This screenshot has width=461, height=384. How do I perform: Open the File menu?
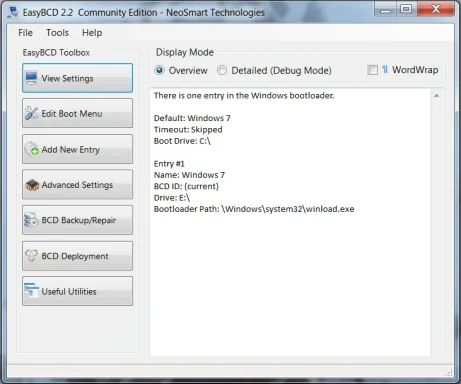(x=25, y=33)
